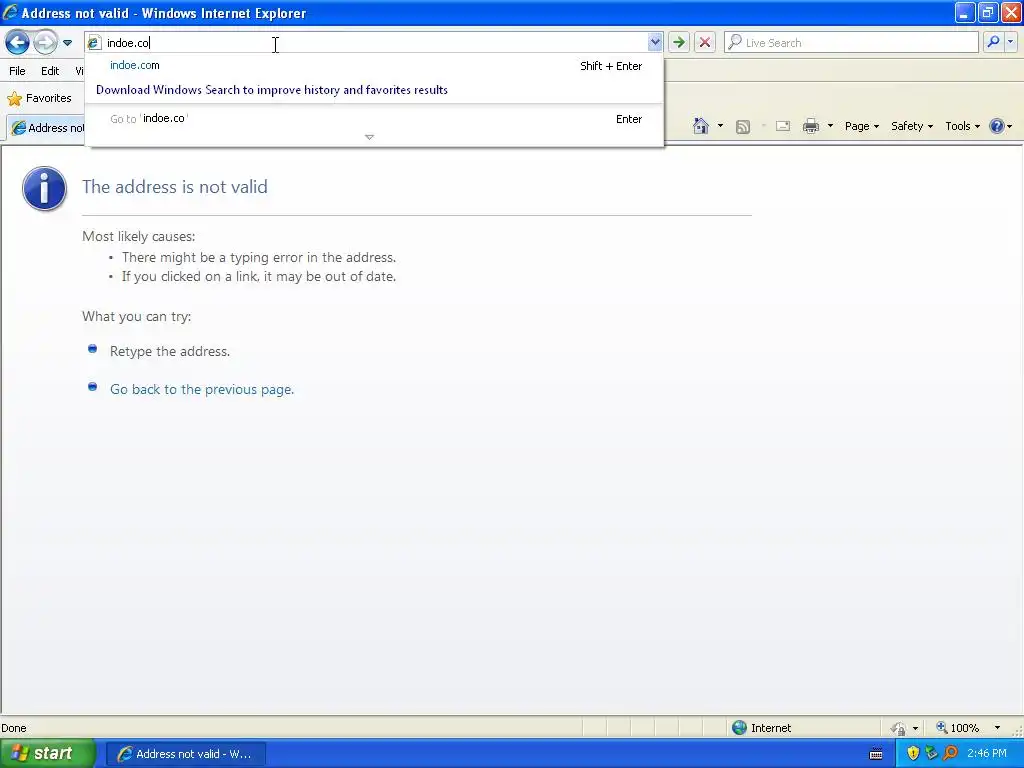This screenshot has width=1024, height=768.
Task: Select the indoe.com autocomplete suggestion
Action: tap(375, 65)
